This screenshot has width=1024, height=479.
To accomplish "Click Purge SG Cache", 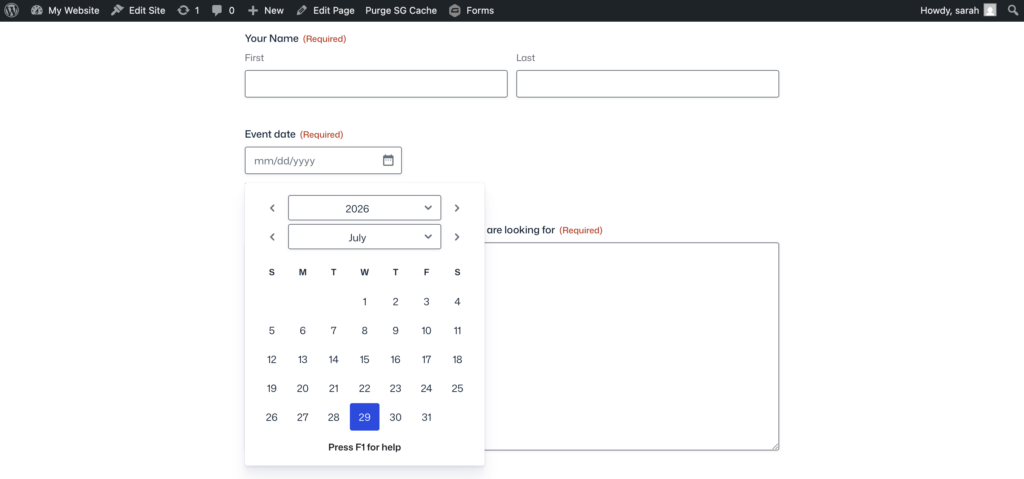I will click(401, 10).
